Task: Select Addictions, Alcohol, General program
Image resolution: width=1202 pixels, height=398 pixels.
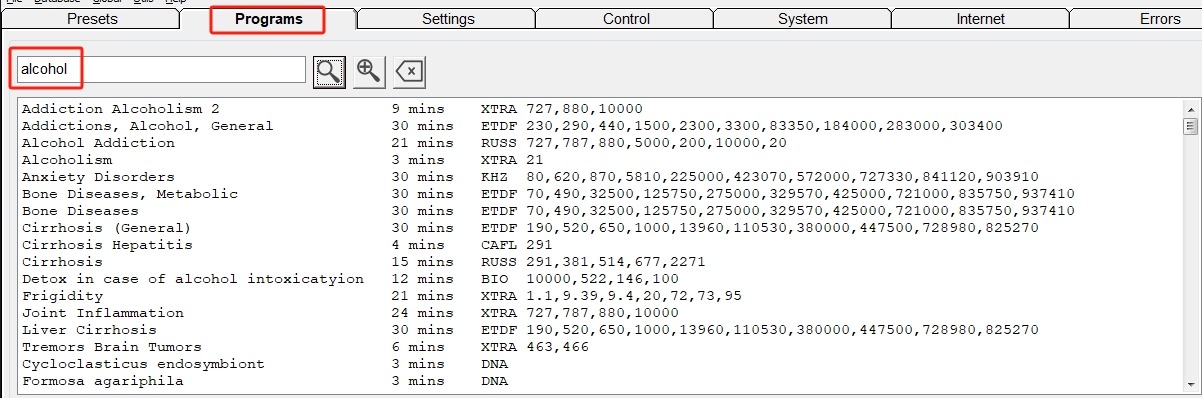Action: pyautogui.click(x=600, y=126)
